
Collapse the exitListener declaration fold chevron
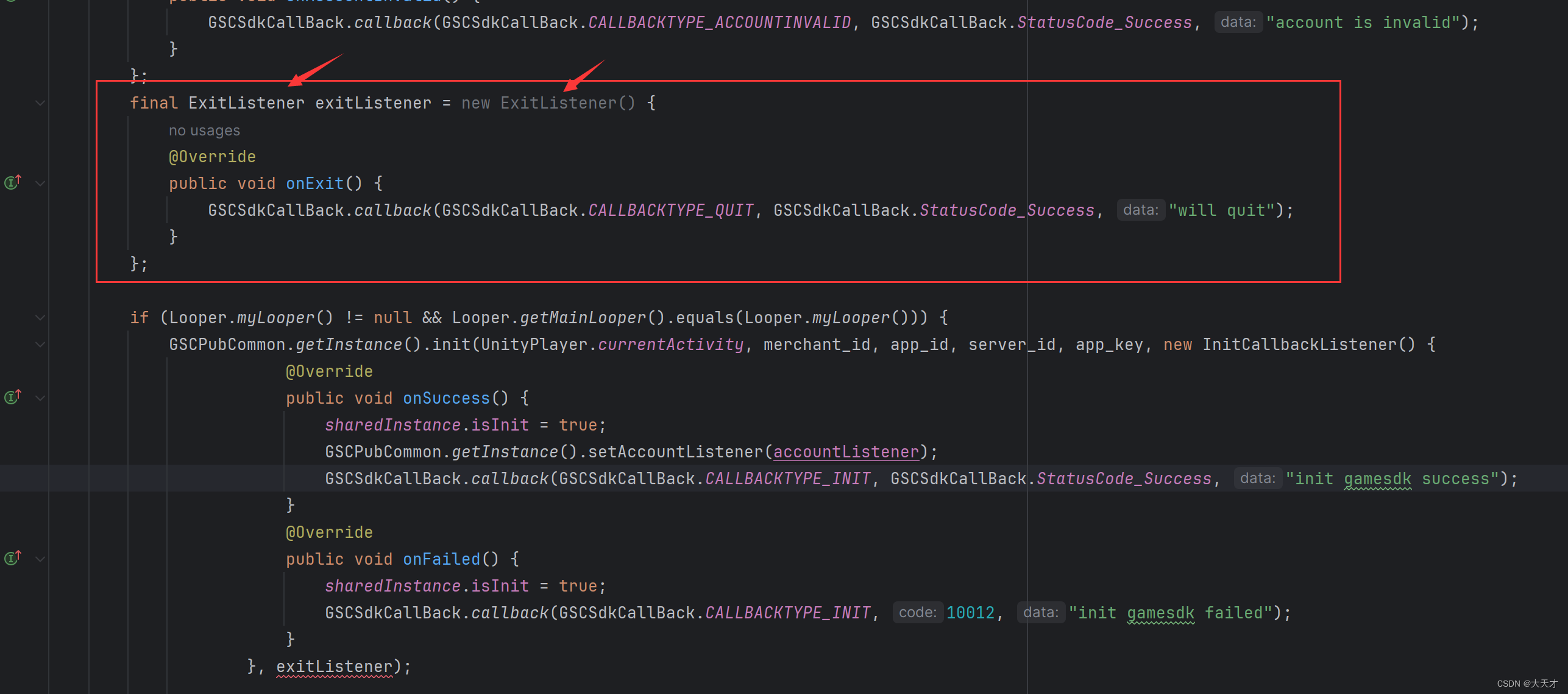(40, 103)
